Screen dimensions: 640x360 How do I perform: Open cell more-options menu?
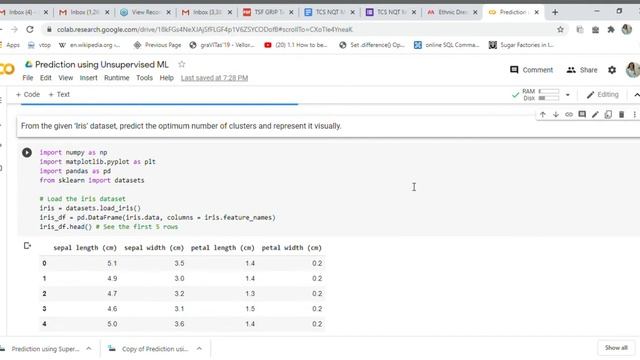pyautogui.click(x=634, y=115)
